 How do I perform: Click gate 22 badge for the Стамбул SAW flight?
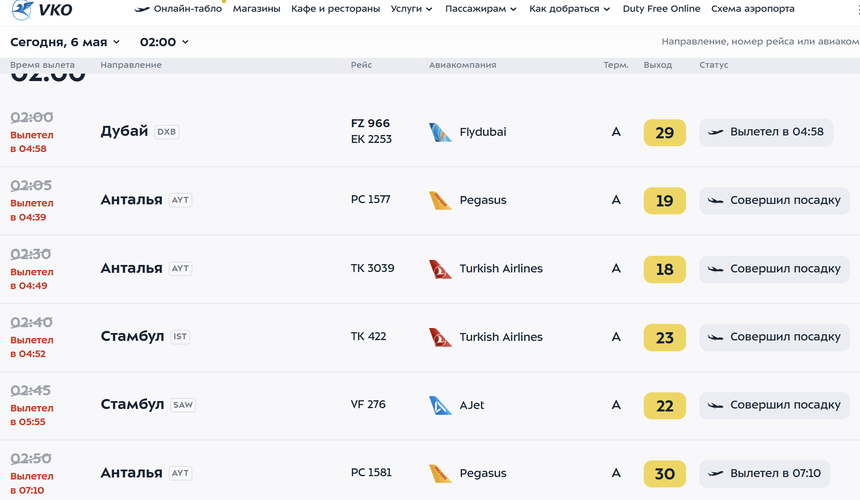tap(665, 406)
